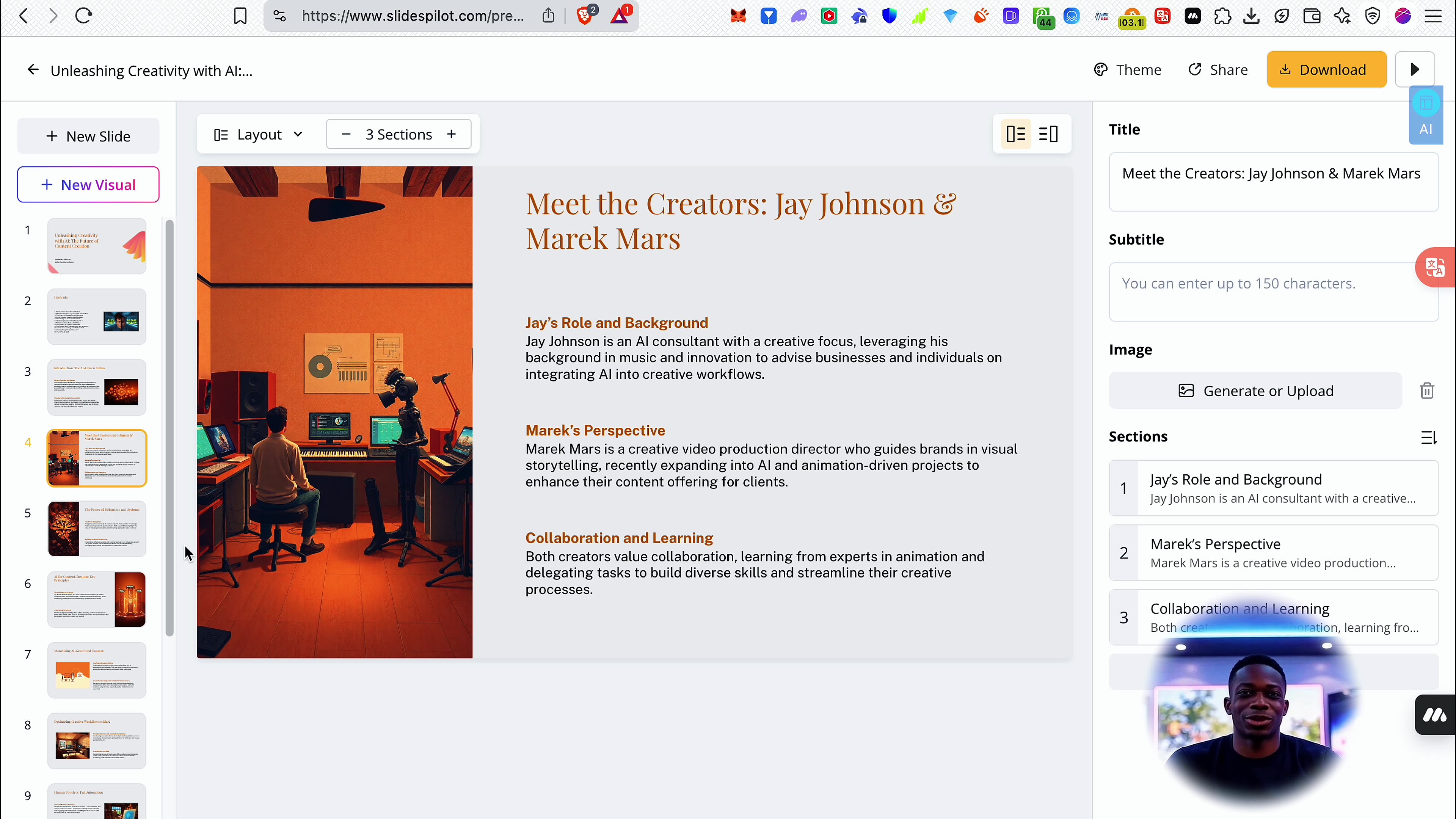Viewport: 1456px width, 819px height.
Task: Start the presentation with the play button
Action: click(1415, 69)
